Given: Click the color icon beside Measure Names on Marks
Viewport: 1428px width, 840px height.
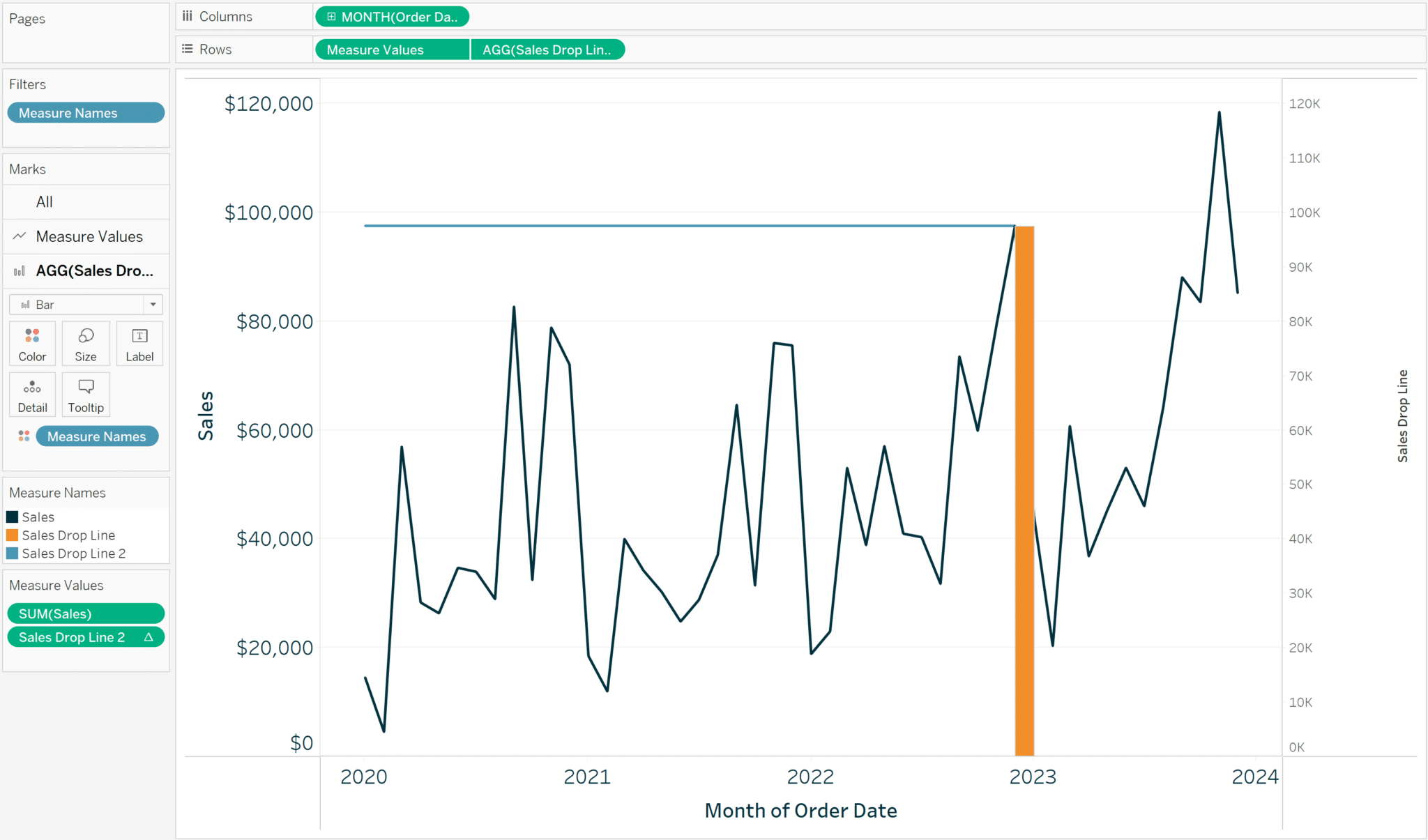Looking at the screenshot, I should click(23, 436).
